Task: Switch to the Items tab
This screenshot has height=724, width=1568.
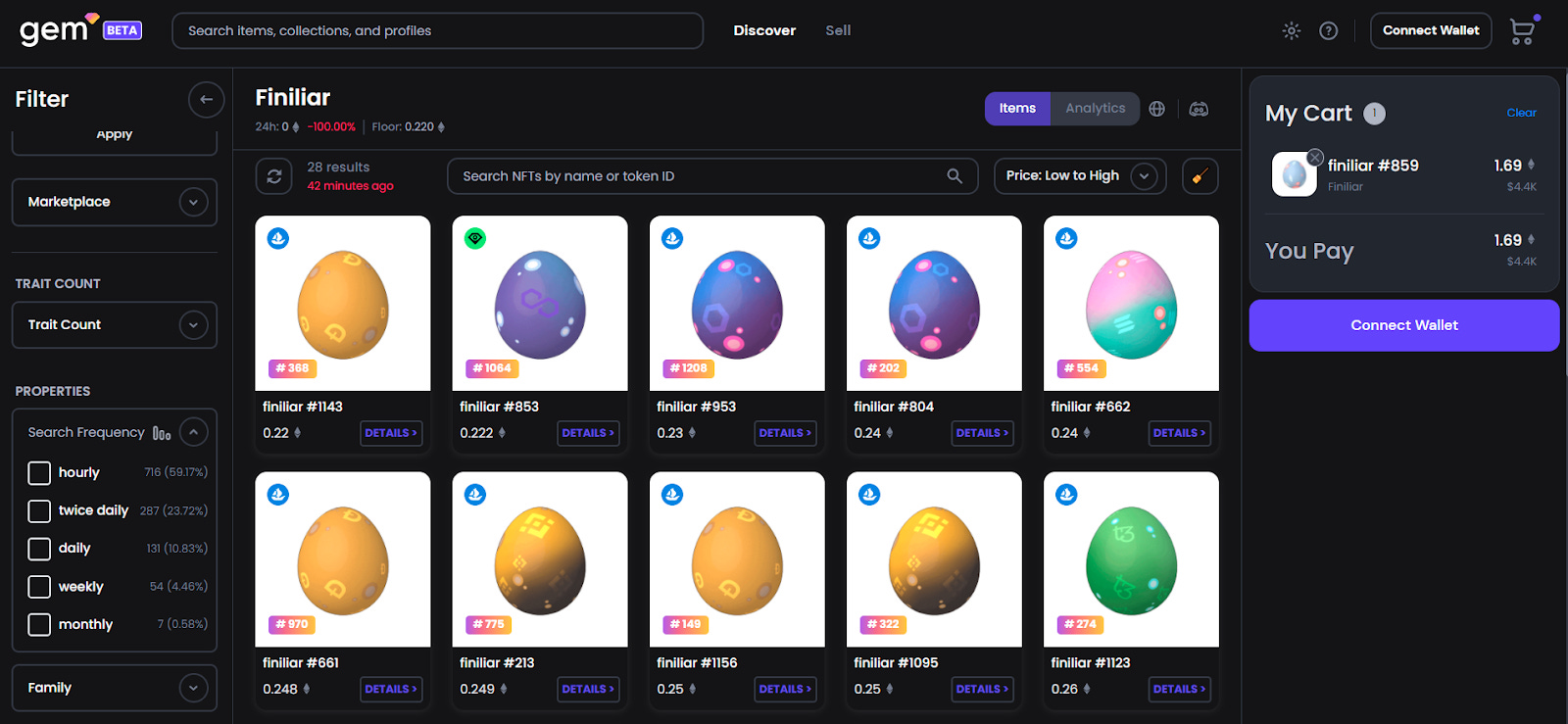Action: point(1017,109)
